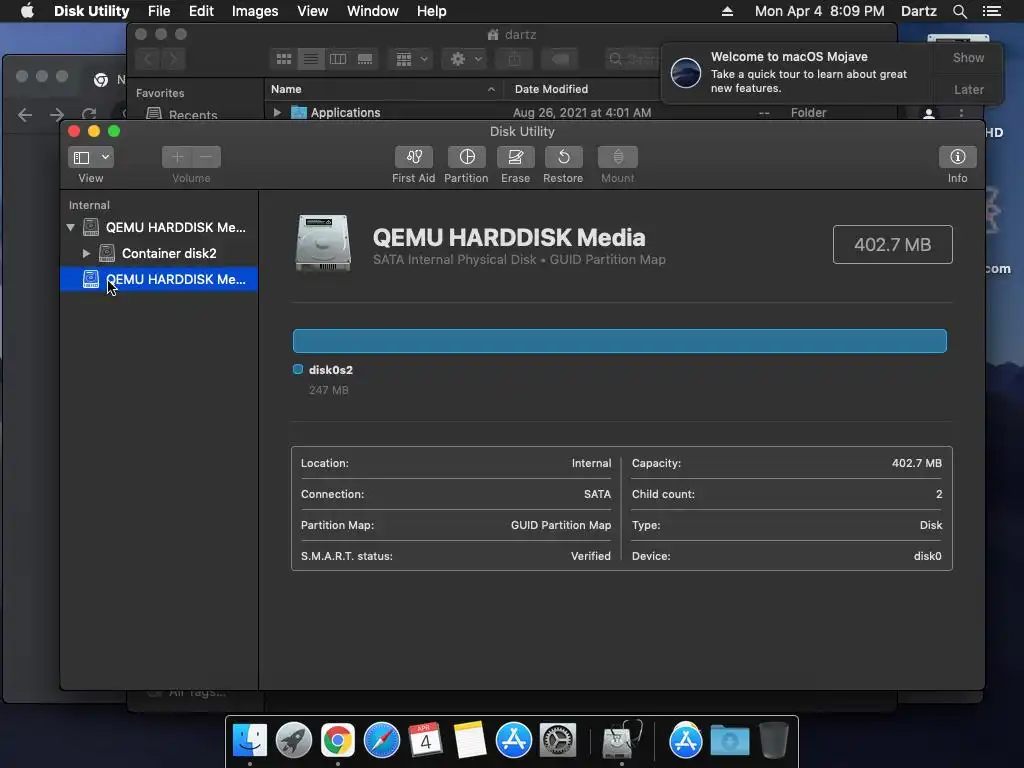Click the Erase toolbar icon
1024x768 pixels.
(515, 157)
